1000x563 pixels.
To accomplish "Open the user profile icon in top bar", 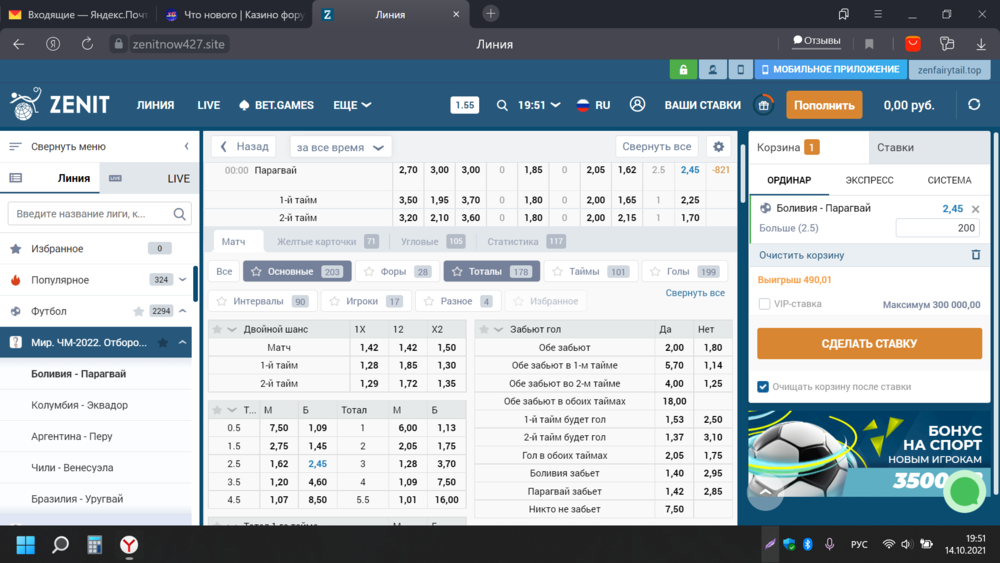I will click(x=712, y=69).
